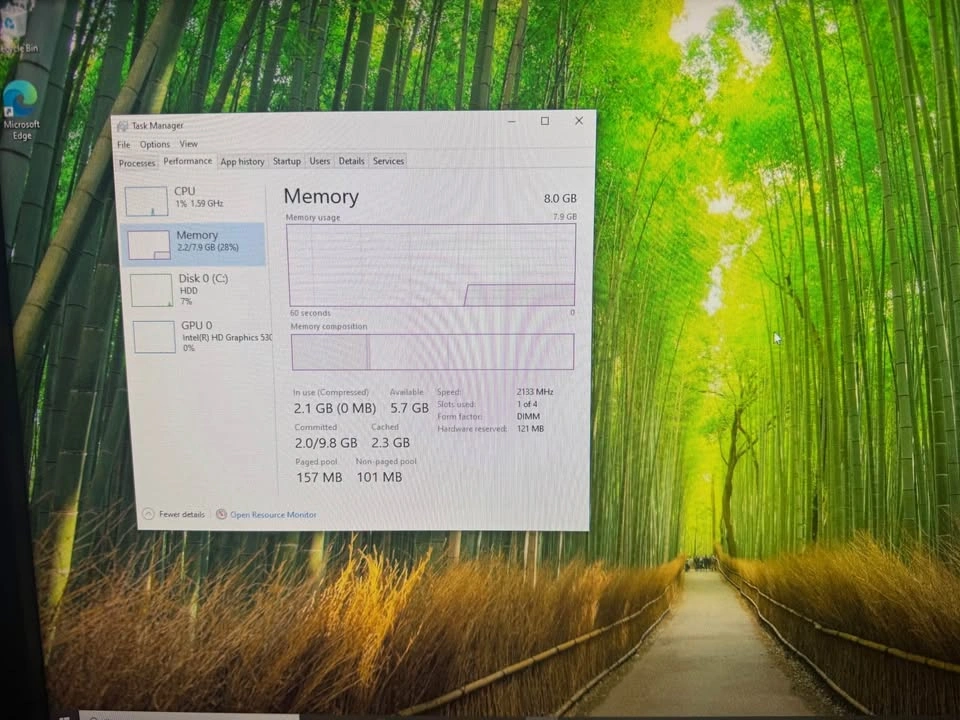Screen dimensions: 960x720
Task: Open the Services tab
Action: (388, 161)
